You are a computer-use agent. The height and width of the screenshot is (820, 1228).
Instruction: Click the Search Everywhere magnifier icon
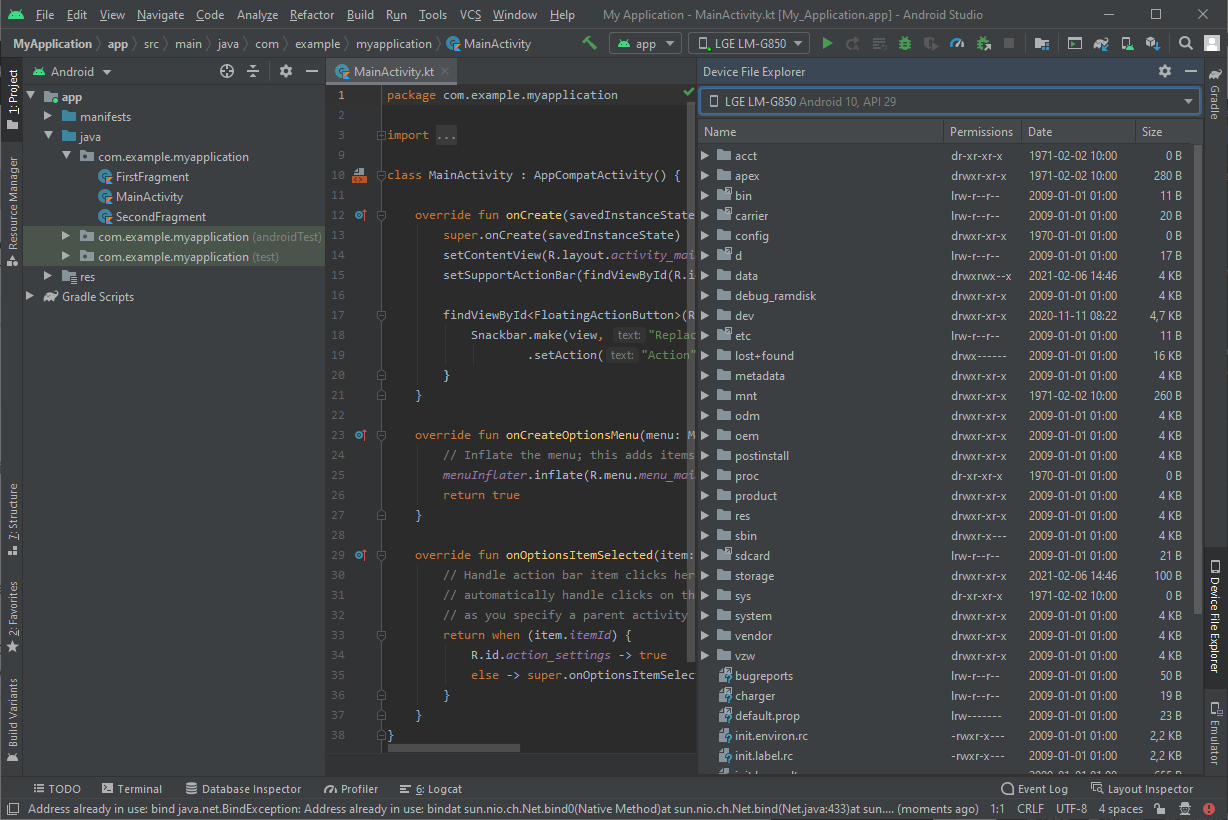pyautogui.click(x=1185, y=44)
